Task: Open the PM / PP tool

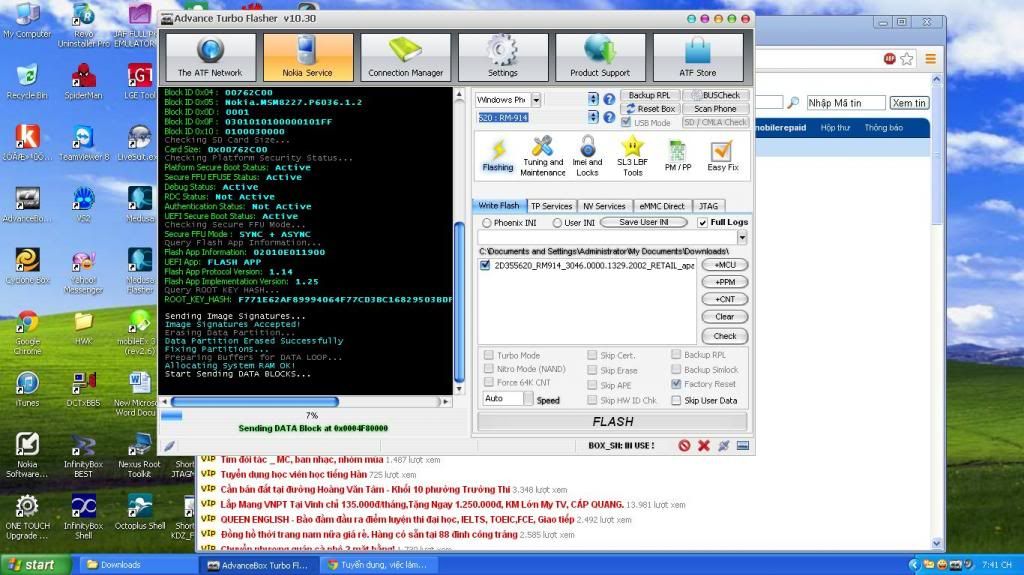Action: tap(678, 156)
